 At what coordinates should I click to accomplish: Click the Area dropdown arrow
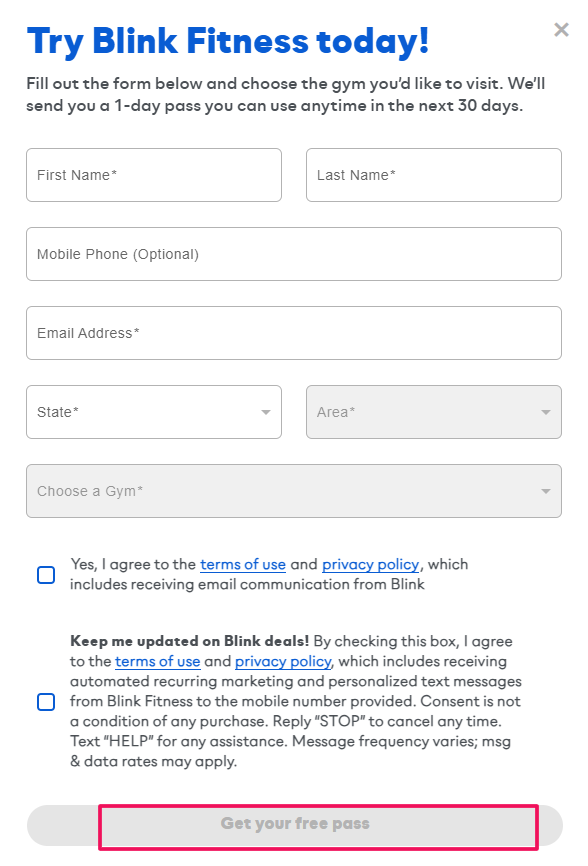coord(545,412)
